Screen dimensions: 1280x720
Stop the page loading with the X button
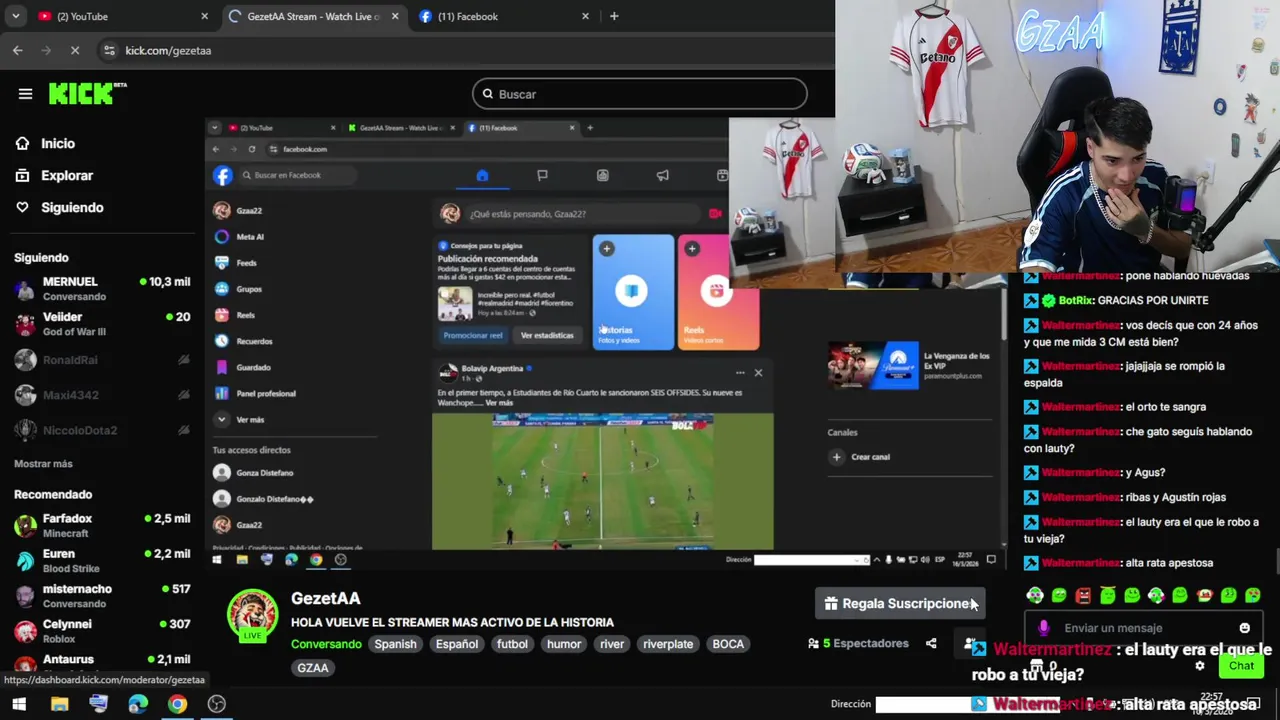click(x=76, y=50)
